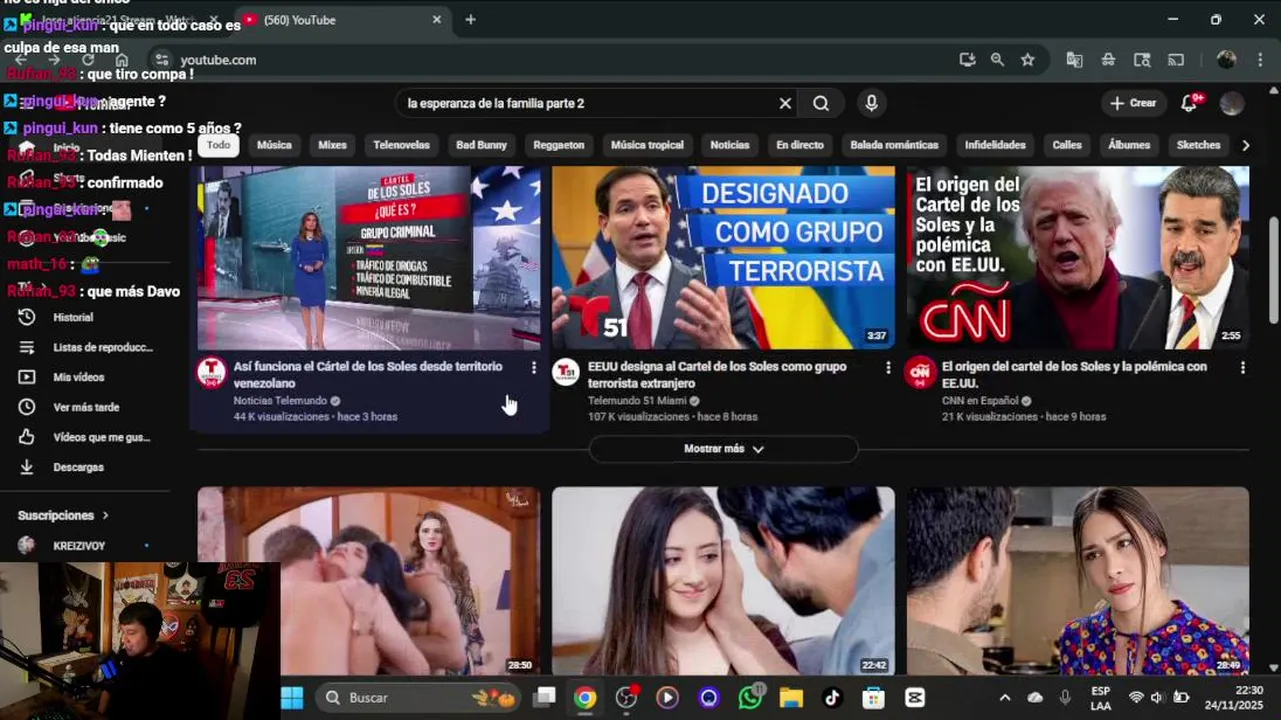Open TikTok from the taskbar

click(x=832, y=697)
